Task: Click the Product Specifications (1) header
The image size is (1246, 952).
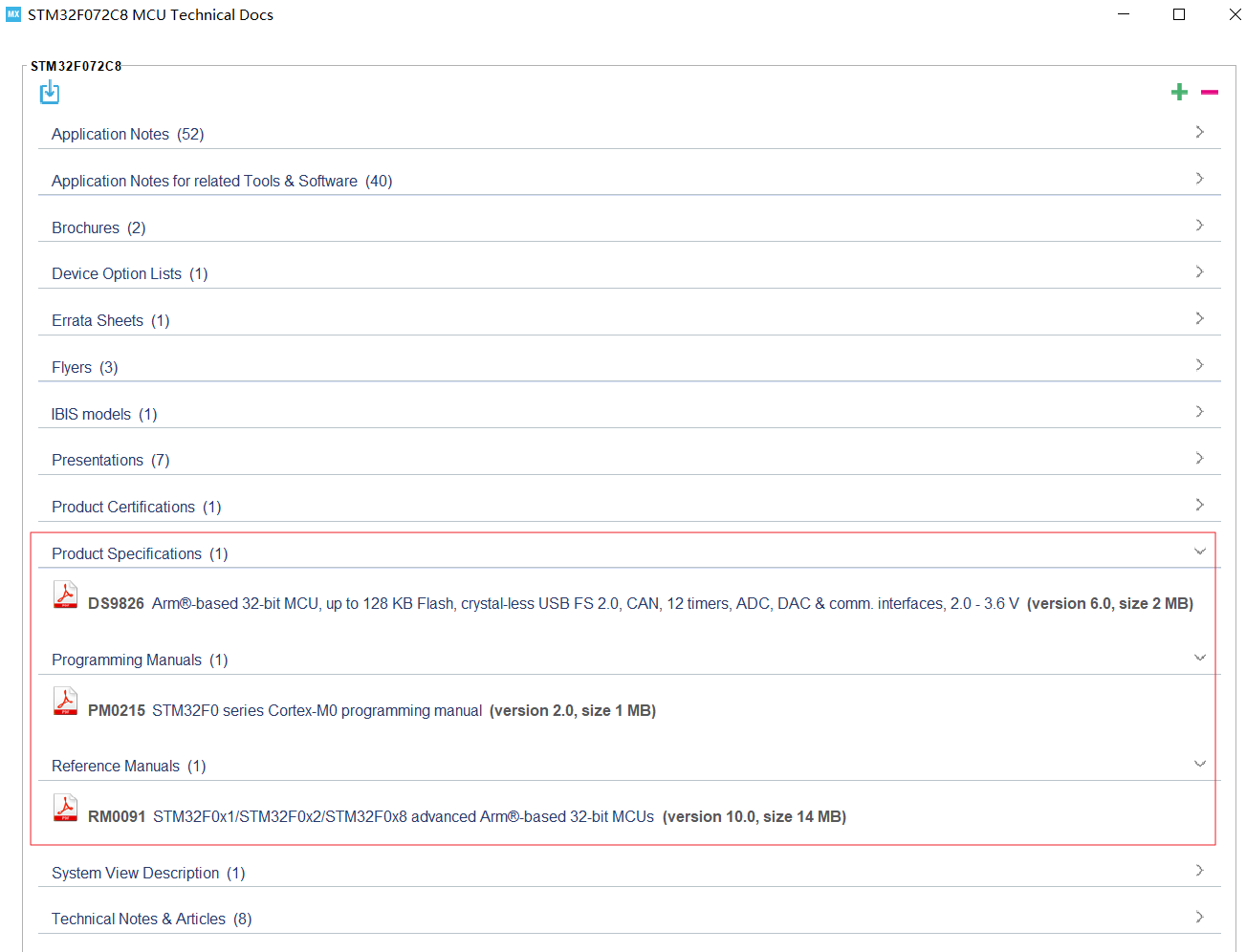Action: [140, 554]
